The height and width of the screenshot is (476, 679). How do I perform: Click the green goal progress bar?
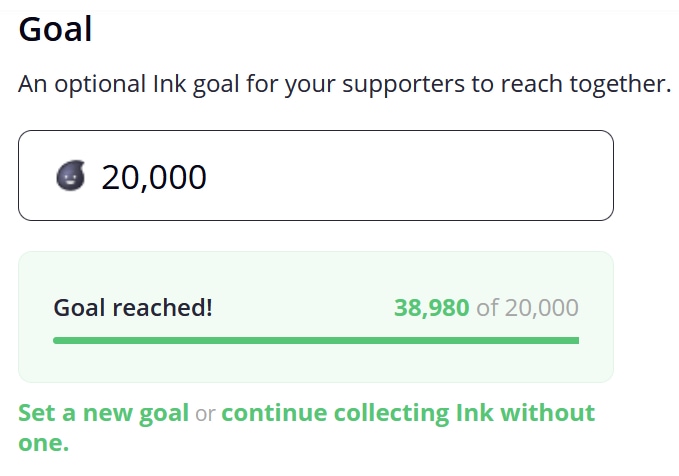(316, 340)
